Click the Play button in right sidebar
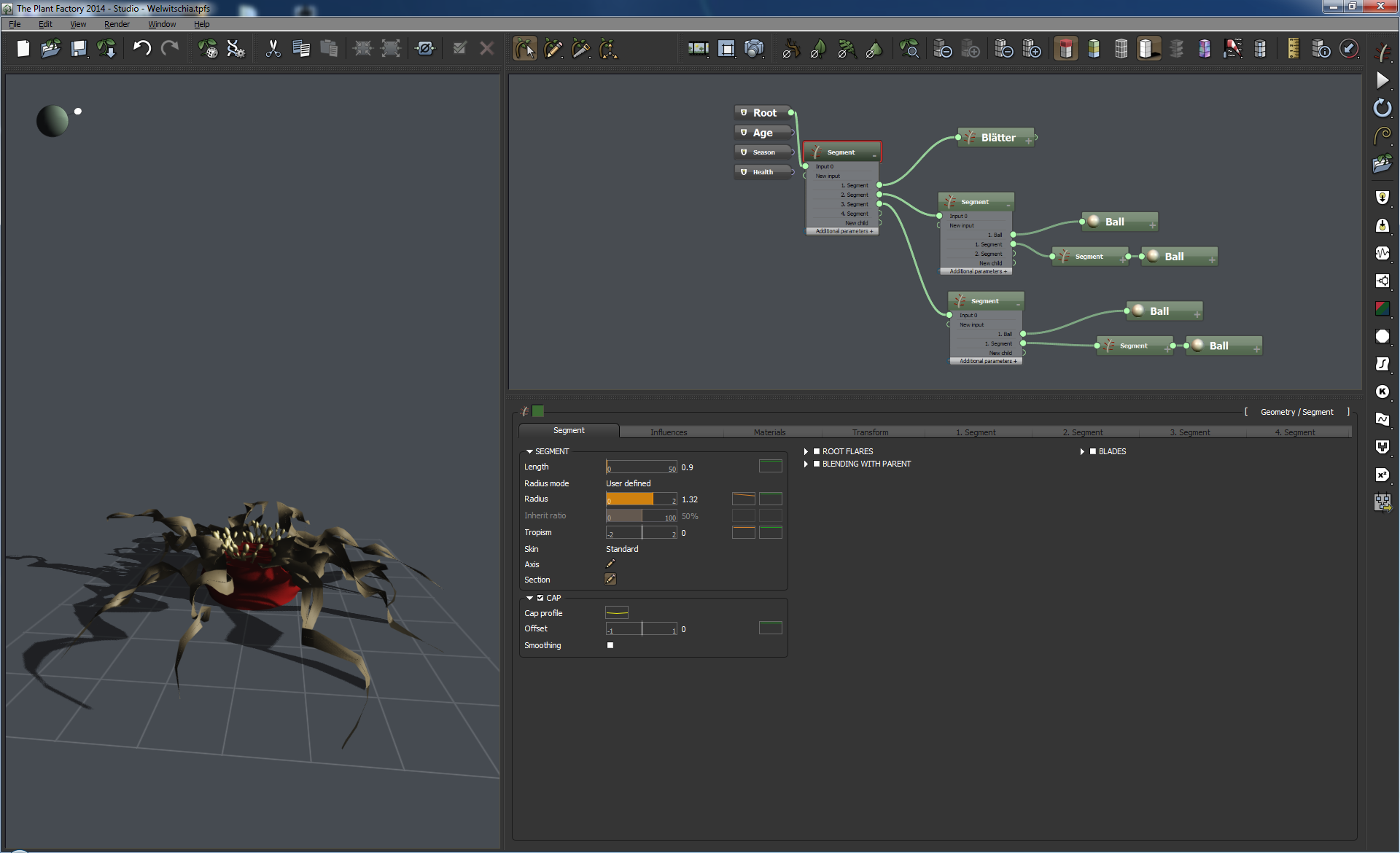The image size is (1400, 853). pos(1382,80)
